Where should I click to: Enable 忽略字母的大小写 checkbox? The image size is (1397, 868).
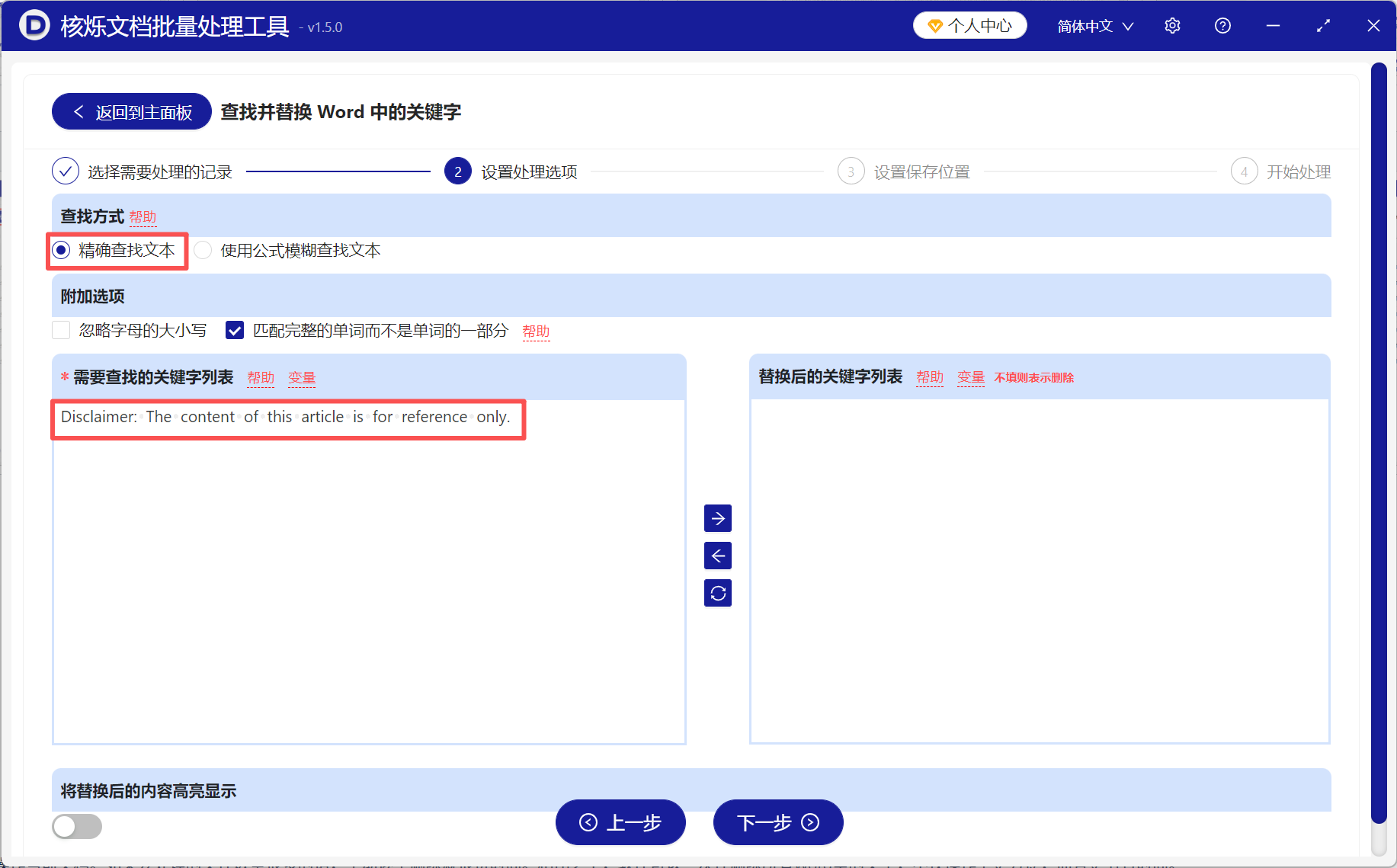pos(61,330)
